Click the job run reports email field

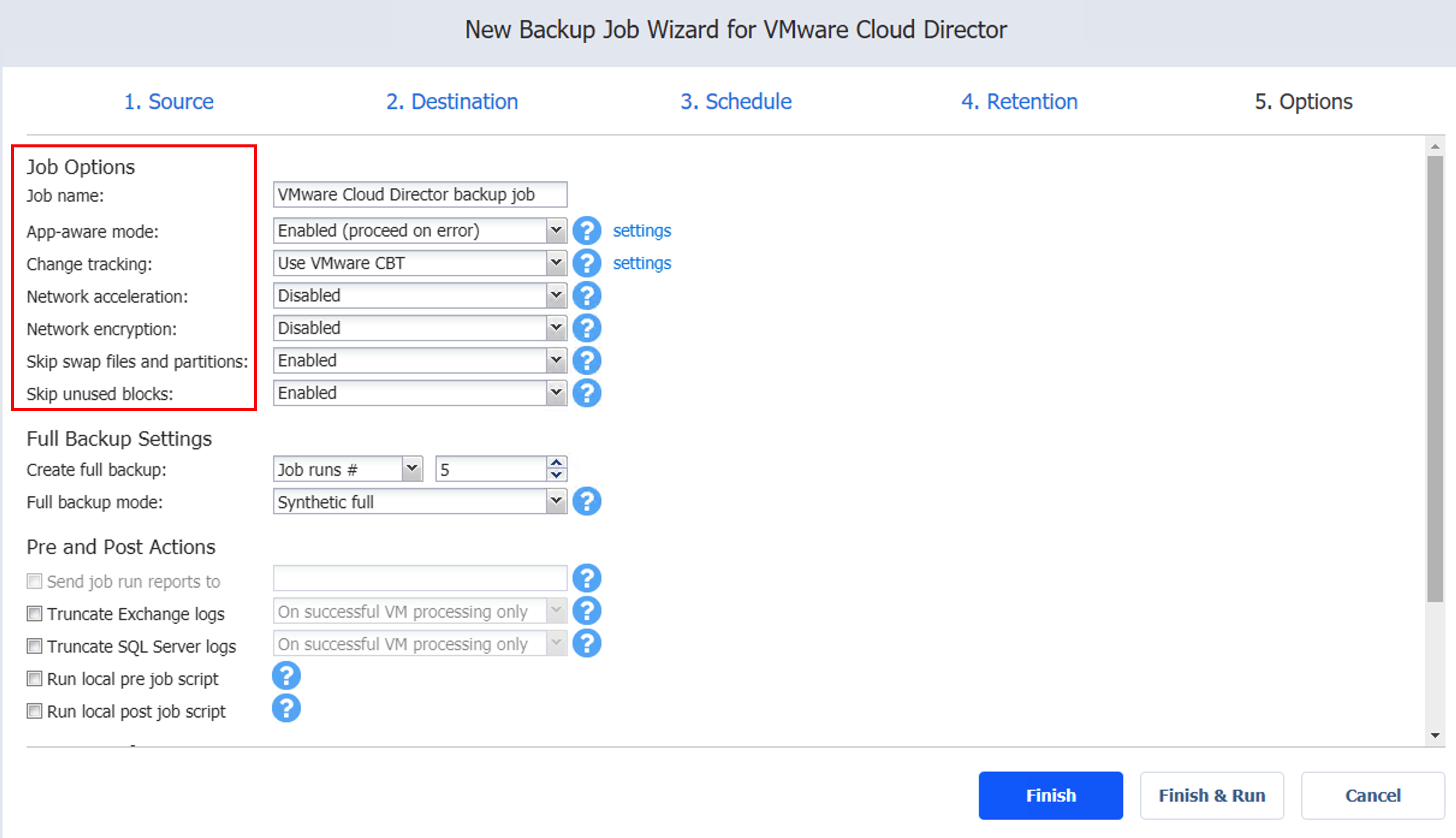click(x=420, y=579)
